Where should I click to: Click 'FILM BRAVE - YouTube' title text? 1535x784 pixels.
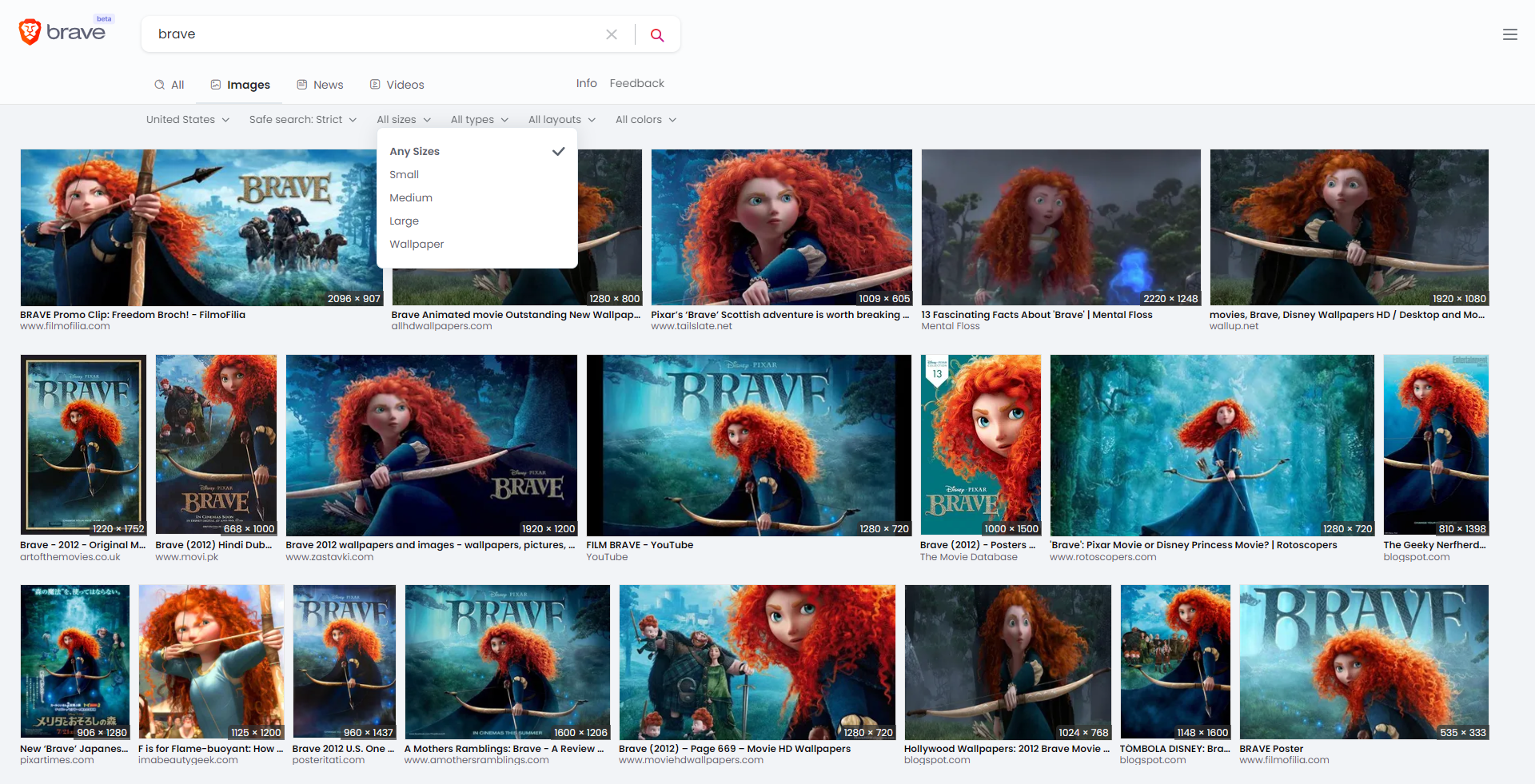[640, 545]
